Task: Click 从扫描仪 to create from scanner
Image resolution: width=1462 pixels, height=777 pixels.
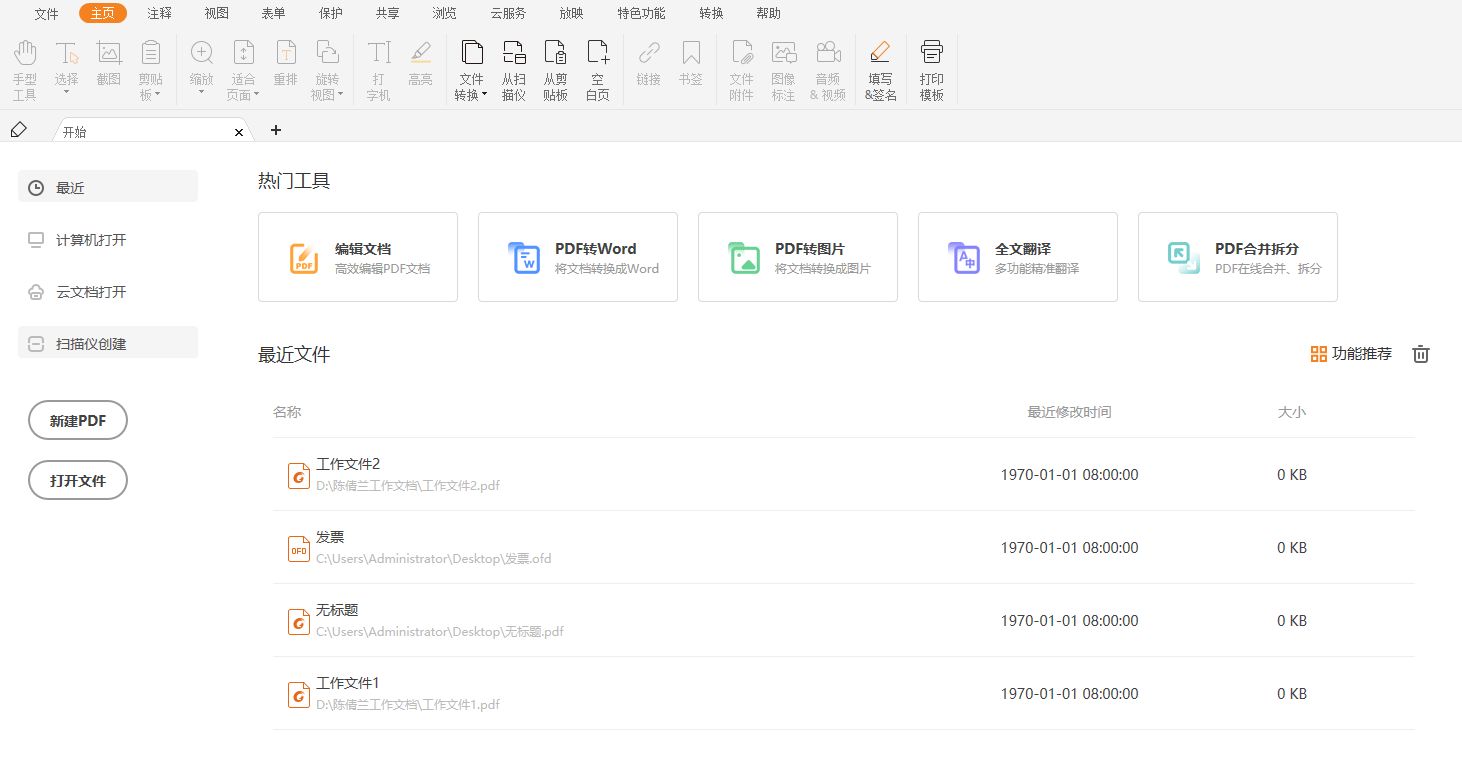Action: [x=513, y=68]
